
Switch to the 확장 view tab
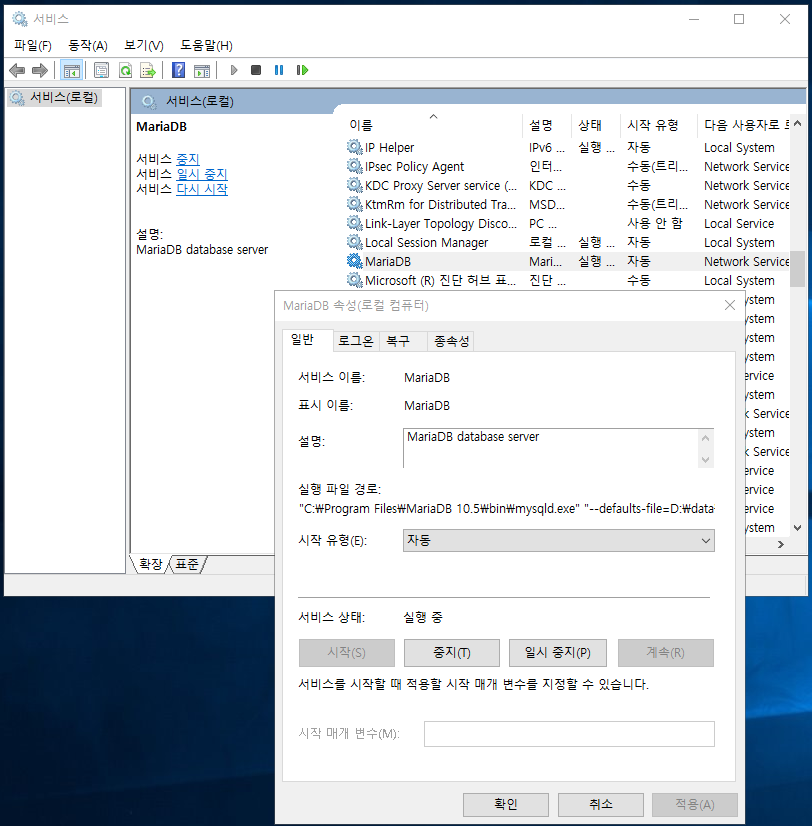(x=151, y=564)
